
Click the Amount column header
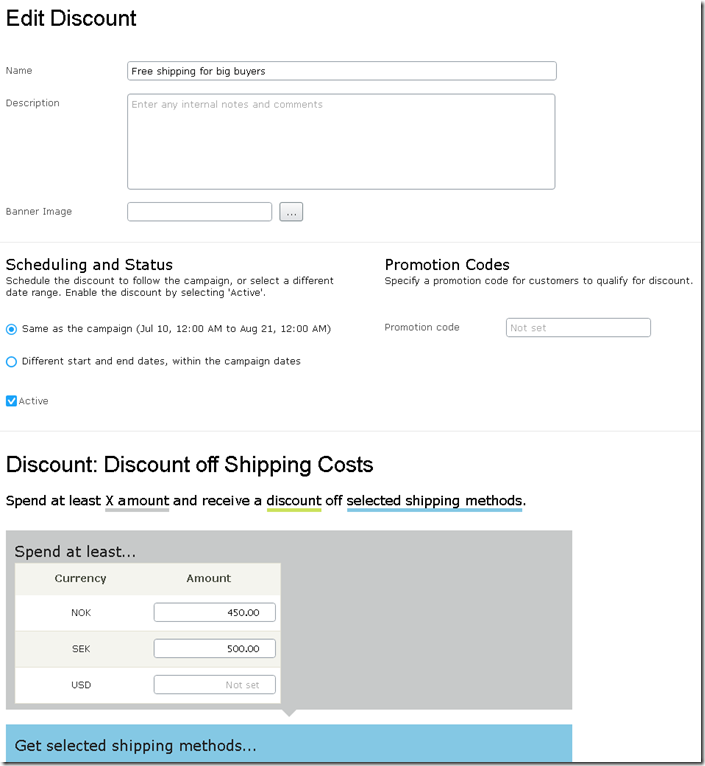208,578
